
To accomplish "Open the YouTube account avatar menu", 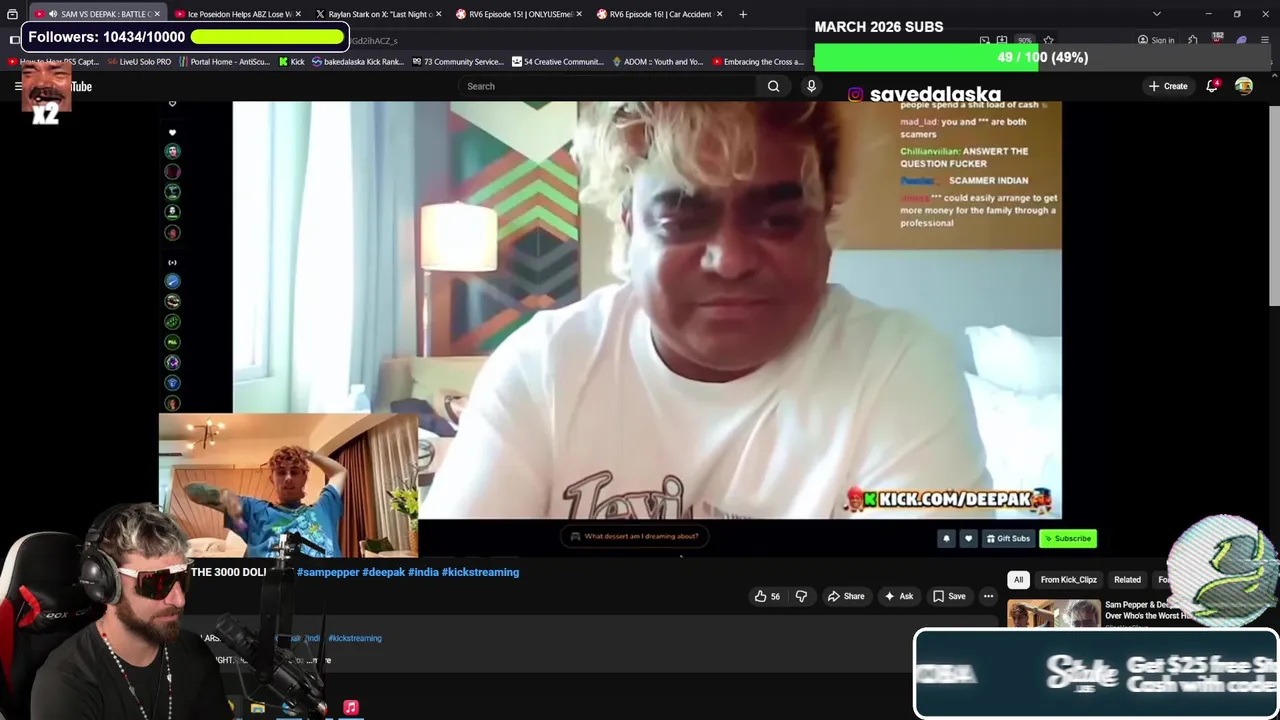I will pyautogui.click(x=1244, y=86).
